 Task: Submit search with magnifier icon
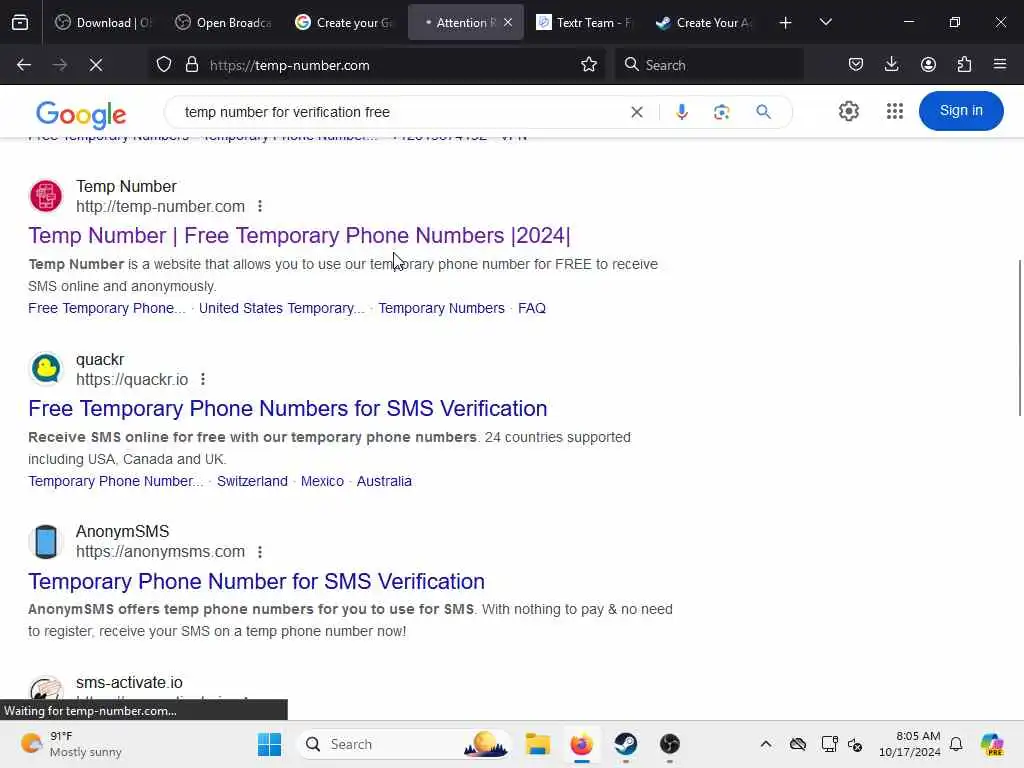(763, 112)
